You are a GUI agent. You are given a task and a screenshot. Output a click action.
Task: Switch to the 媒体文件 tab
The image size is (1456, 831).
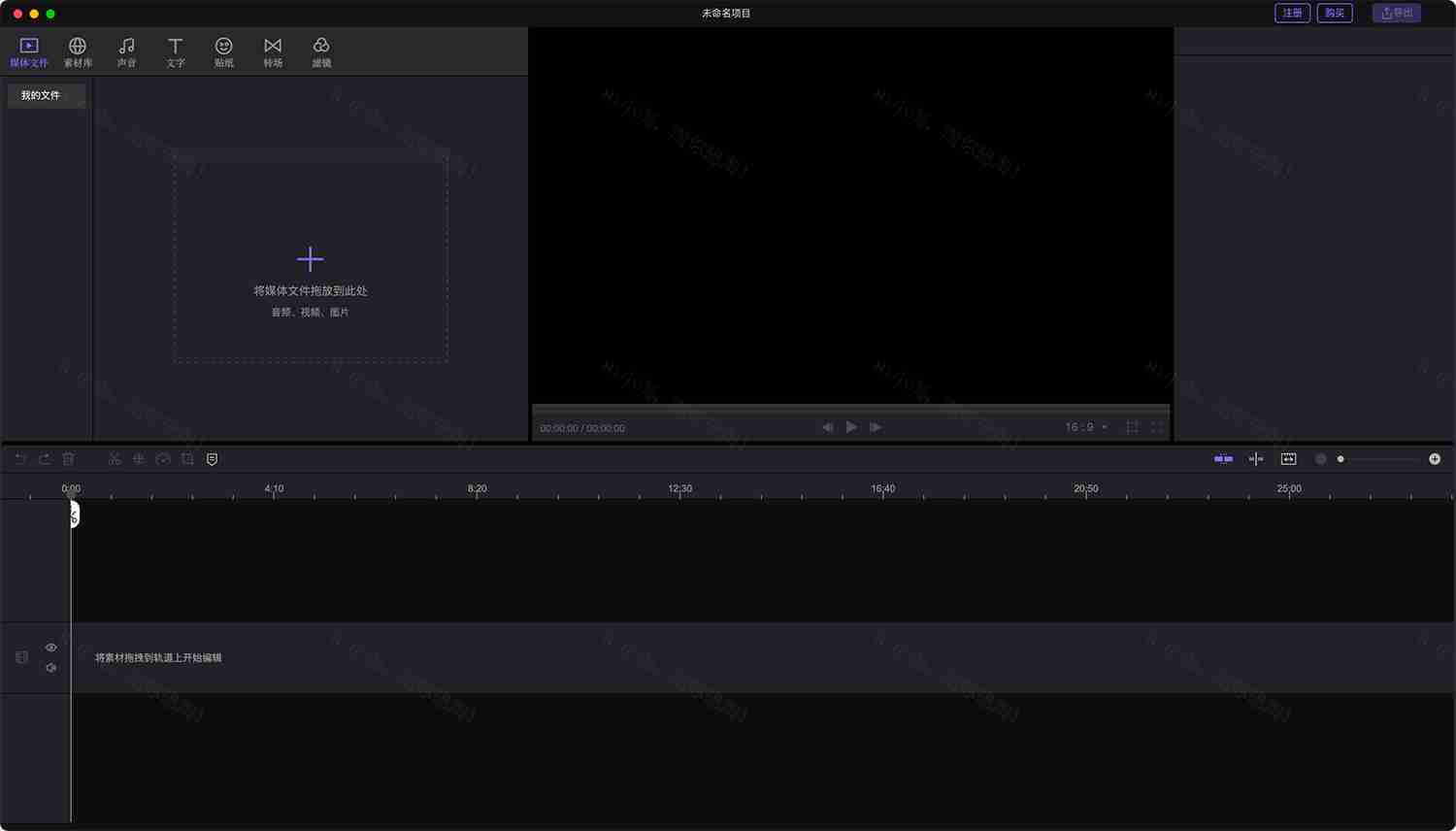[x=30, y=50]
